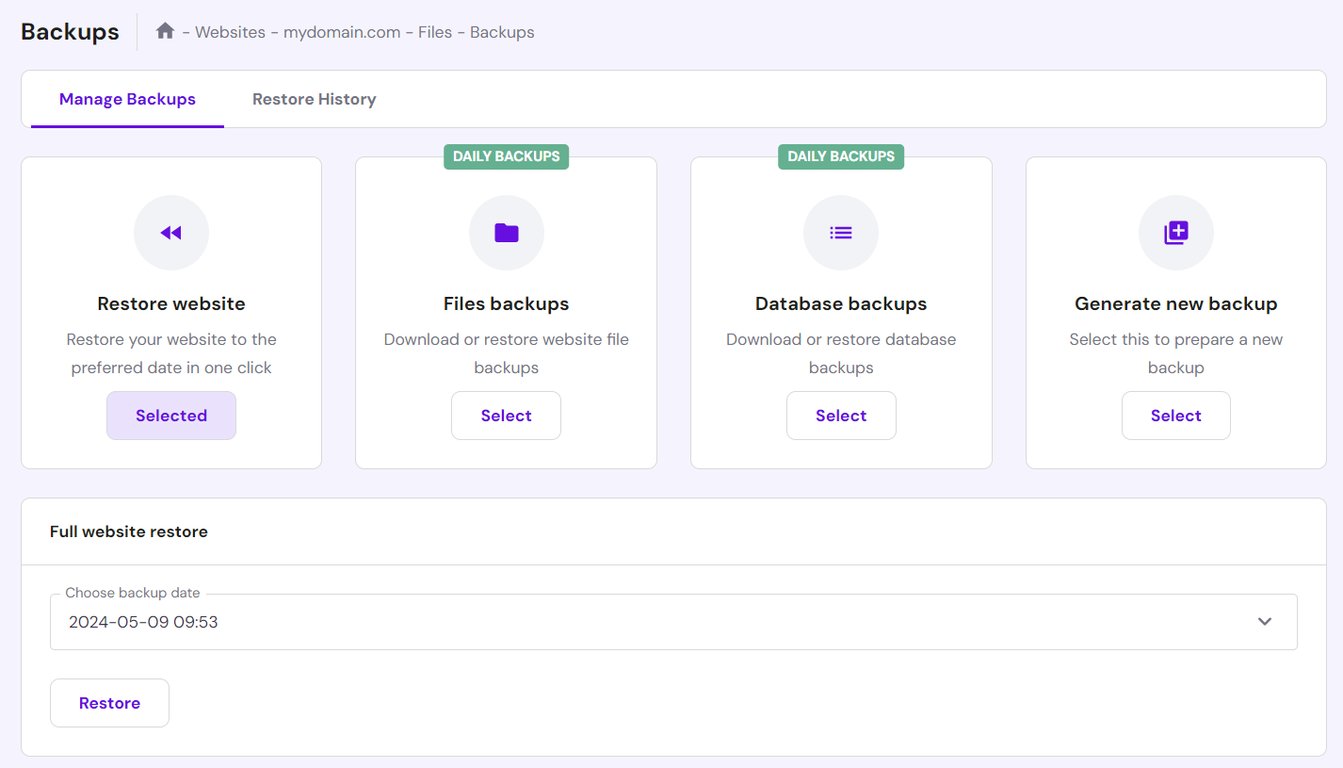
Task: Click the chevron on the backup date selector
Action: point(1263,621)
